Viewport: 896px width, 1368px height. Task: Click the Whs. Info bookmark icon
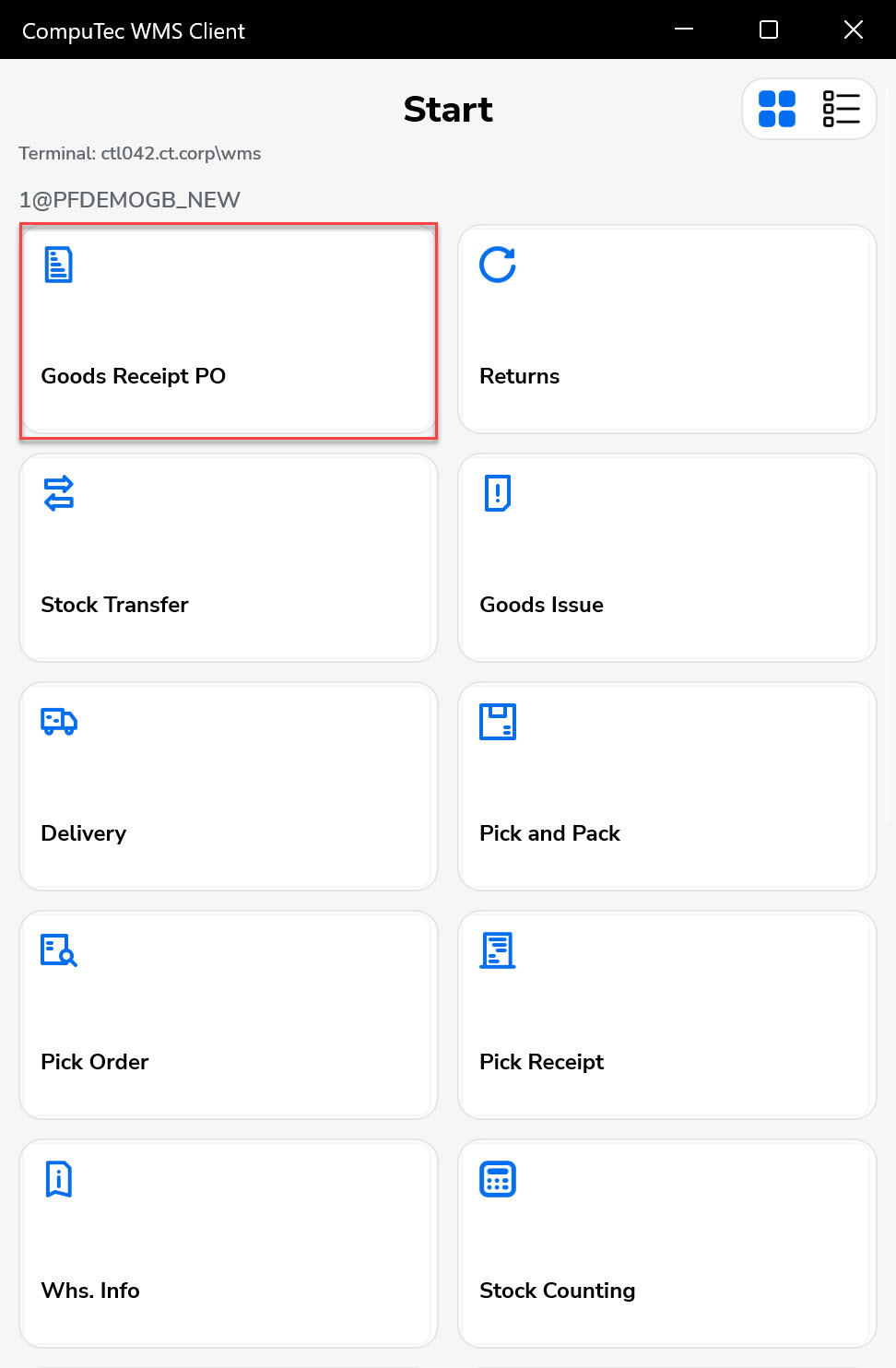coord(59,1179)
